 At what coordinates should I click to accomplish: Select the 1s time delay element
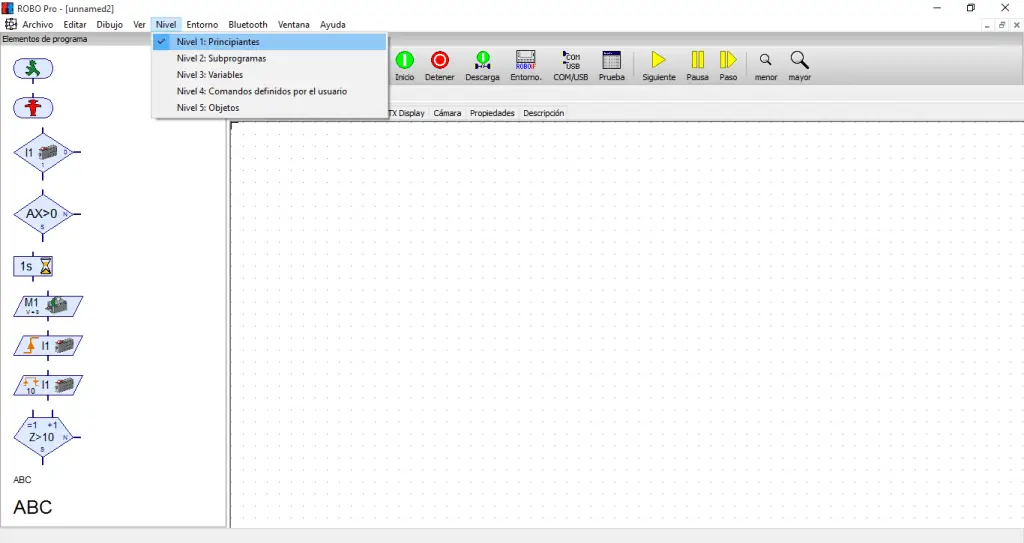click(33, 266)
